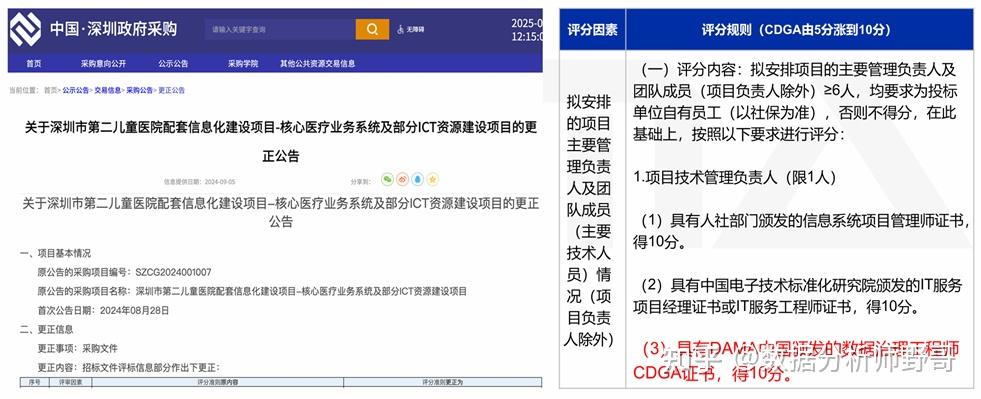Click the heading 二、更正信息
Viewport: 981px width, 399px height.
46,329
